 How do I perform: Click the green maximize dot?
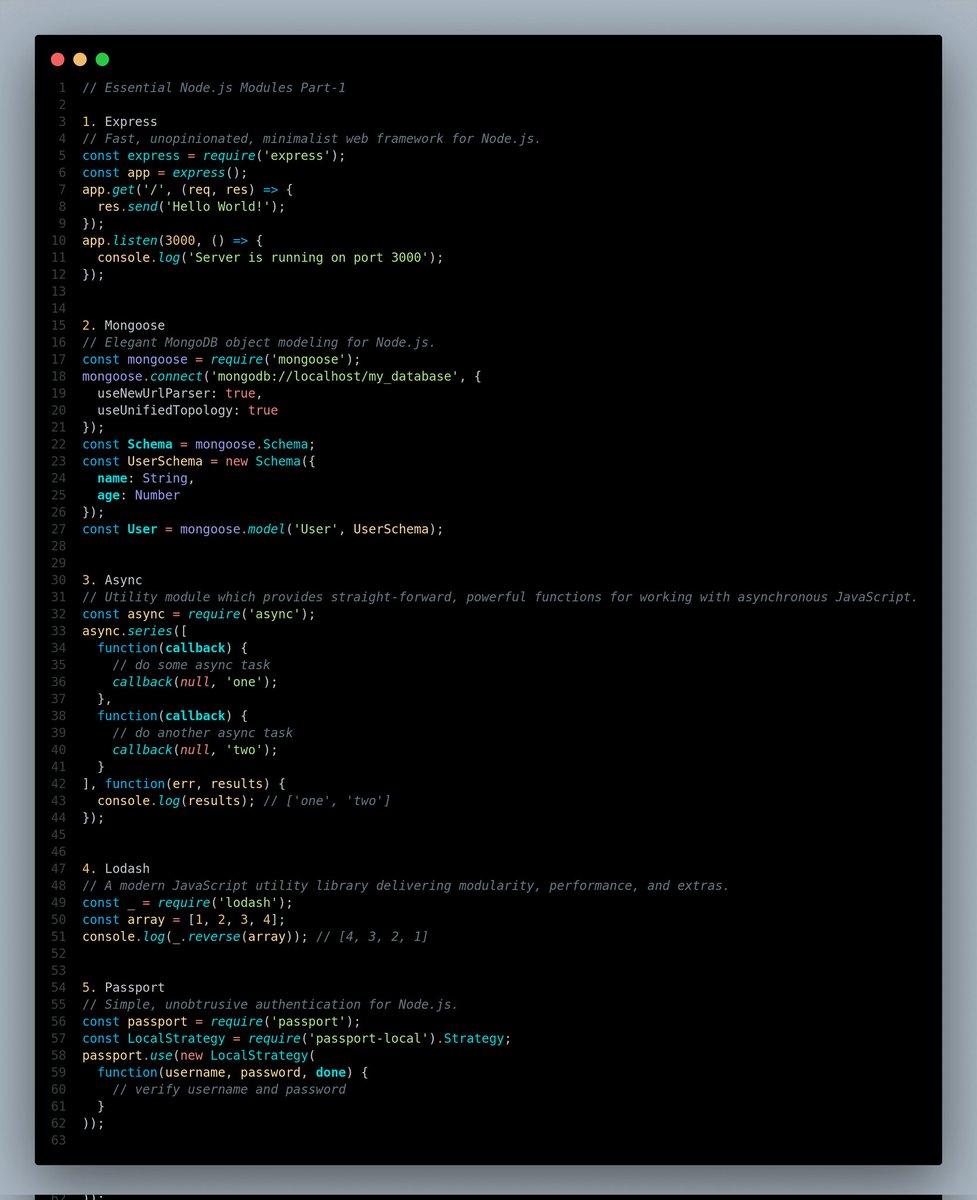[x=102, y=60]
